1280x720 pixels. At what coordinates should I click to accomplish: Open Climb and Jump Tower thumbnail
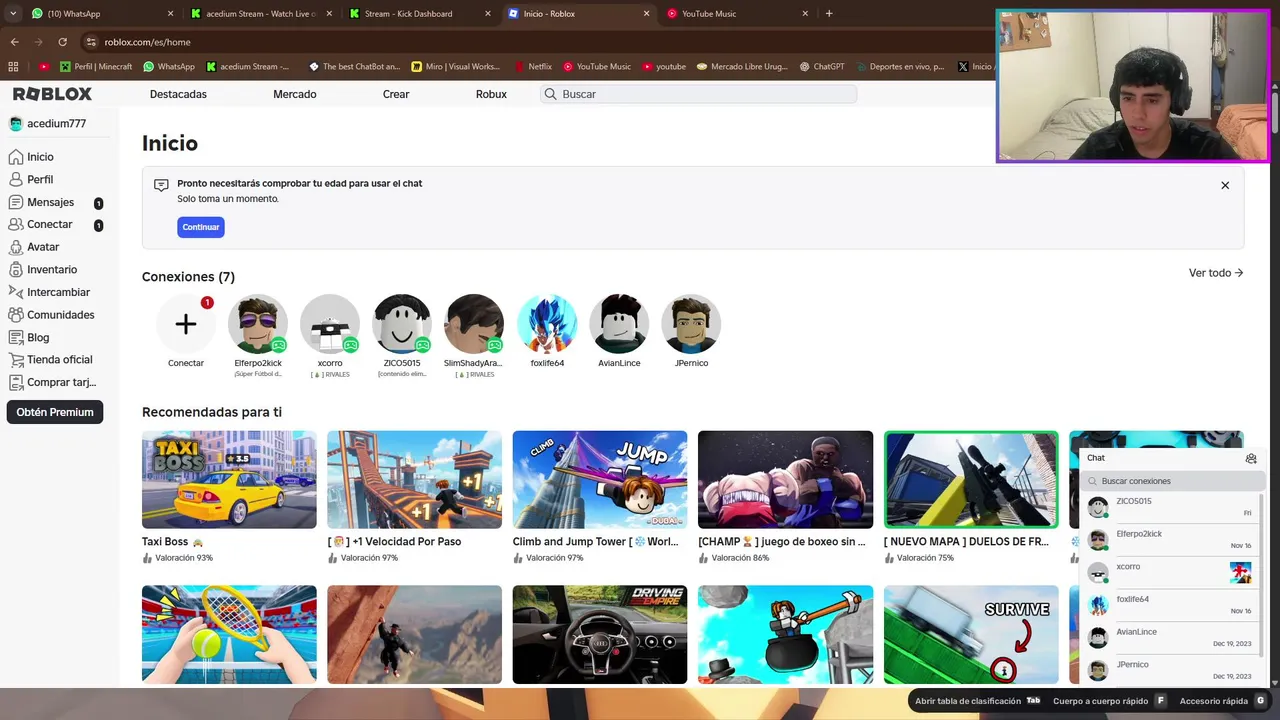coord(600,479)
